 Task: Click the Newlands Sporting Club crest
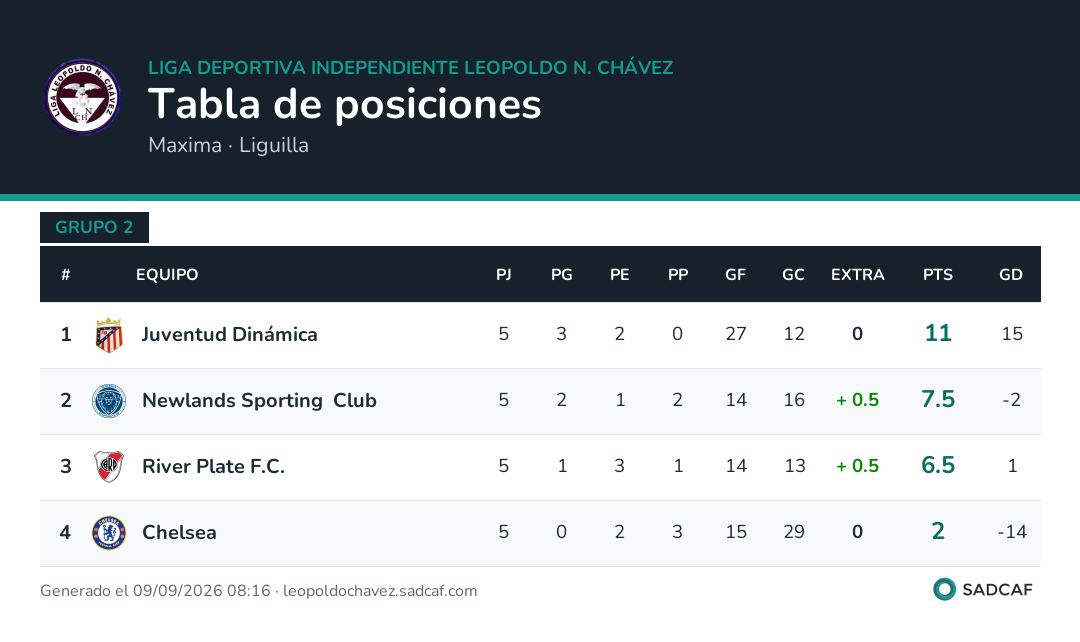[109, 401]
